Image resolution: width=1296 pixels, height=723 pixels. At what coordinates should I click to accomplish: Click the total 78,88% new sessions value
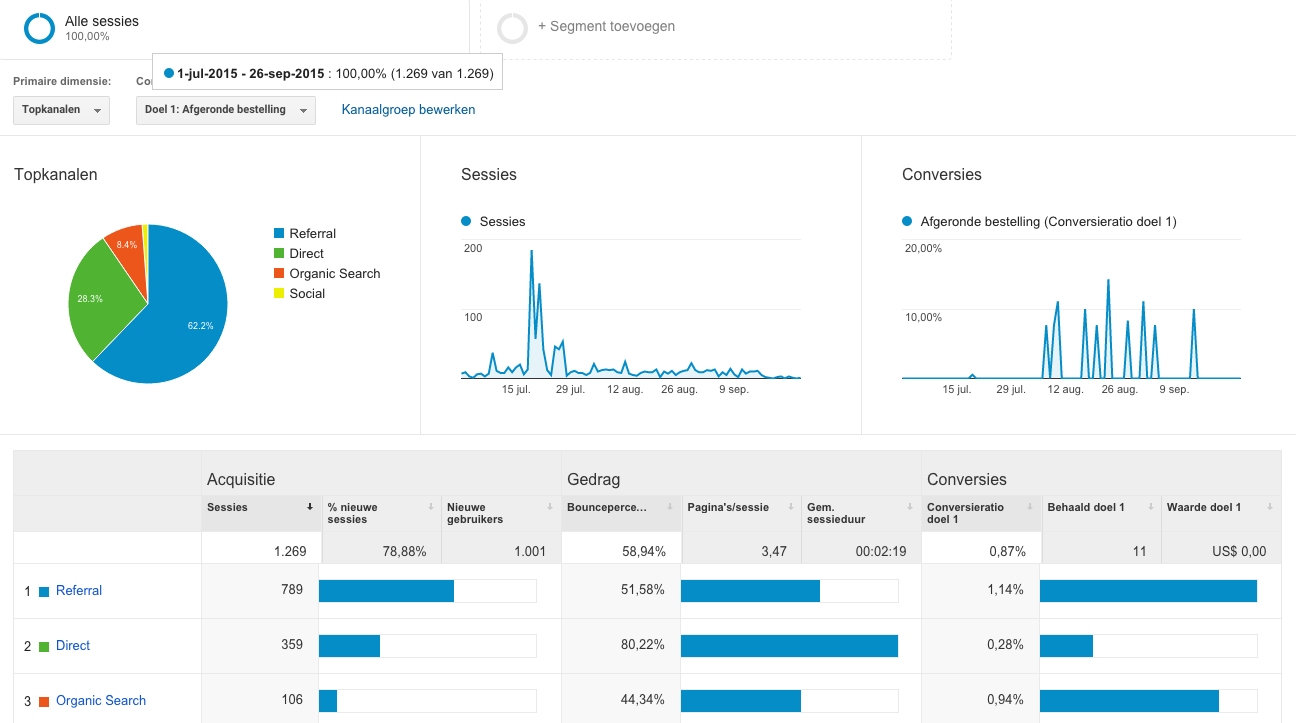click(x=405, y=551)
